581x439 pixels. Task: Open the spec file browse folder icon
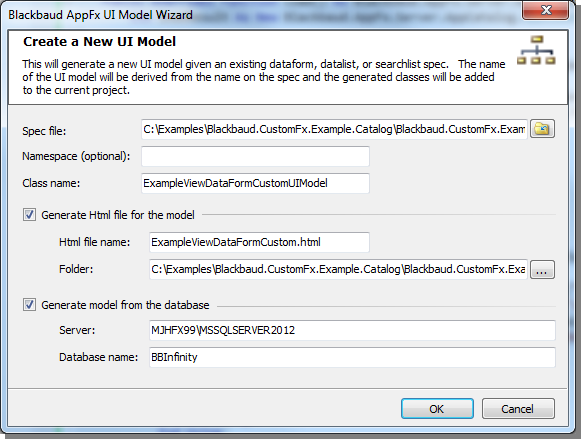point(542,129)
